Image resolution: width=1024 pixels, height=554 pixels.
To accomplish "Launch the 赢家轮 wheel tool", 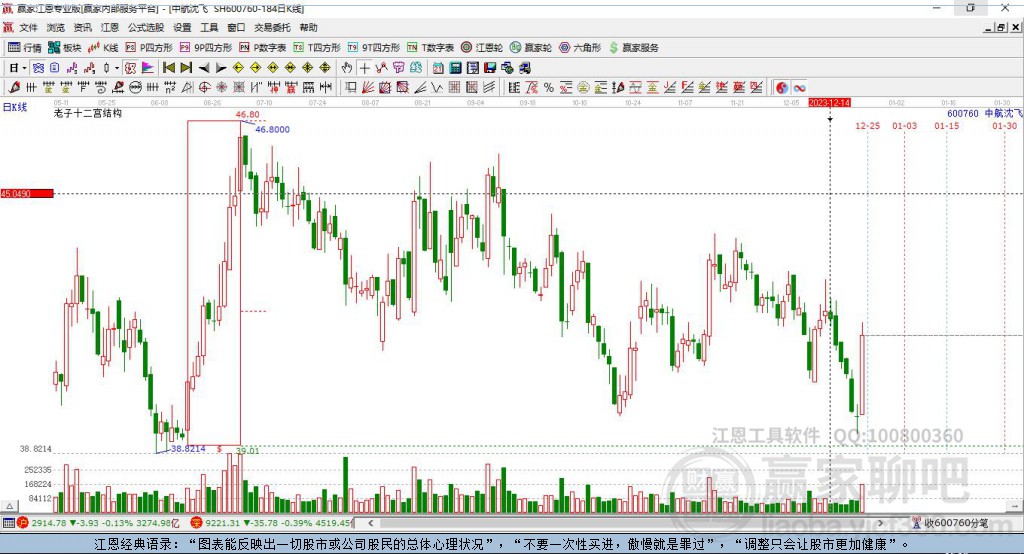I will [531, 48].
